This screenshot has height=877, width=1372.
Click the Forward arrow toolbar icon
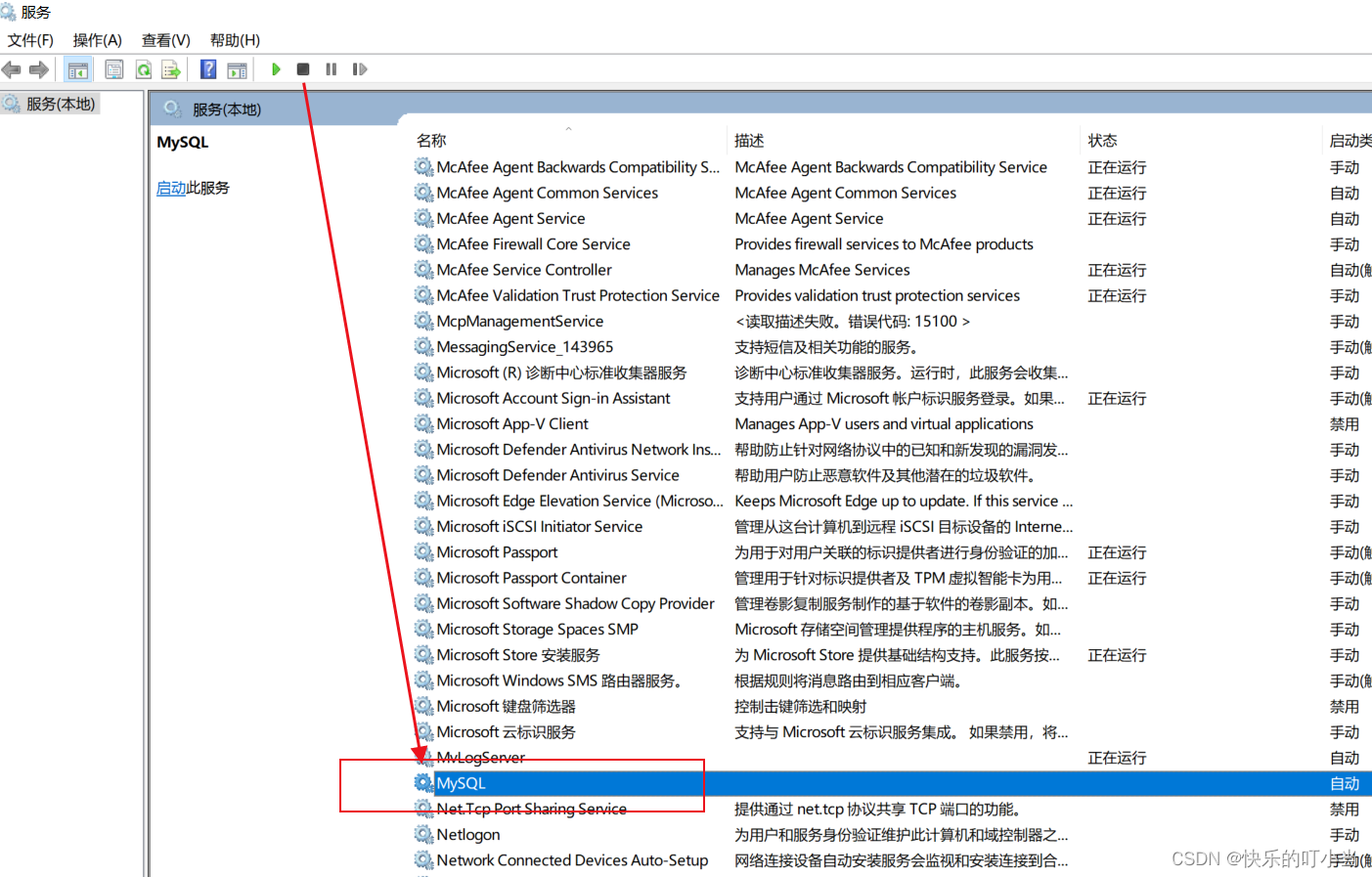pos(39,69)
